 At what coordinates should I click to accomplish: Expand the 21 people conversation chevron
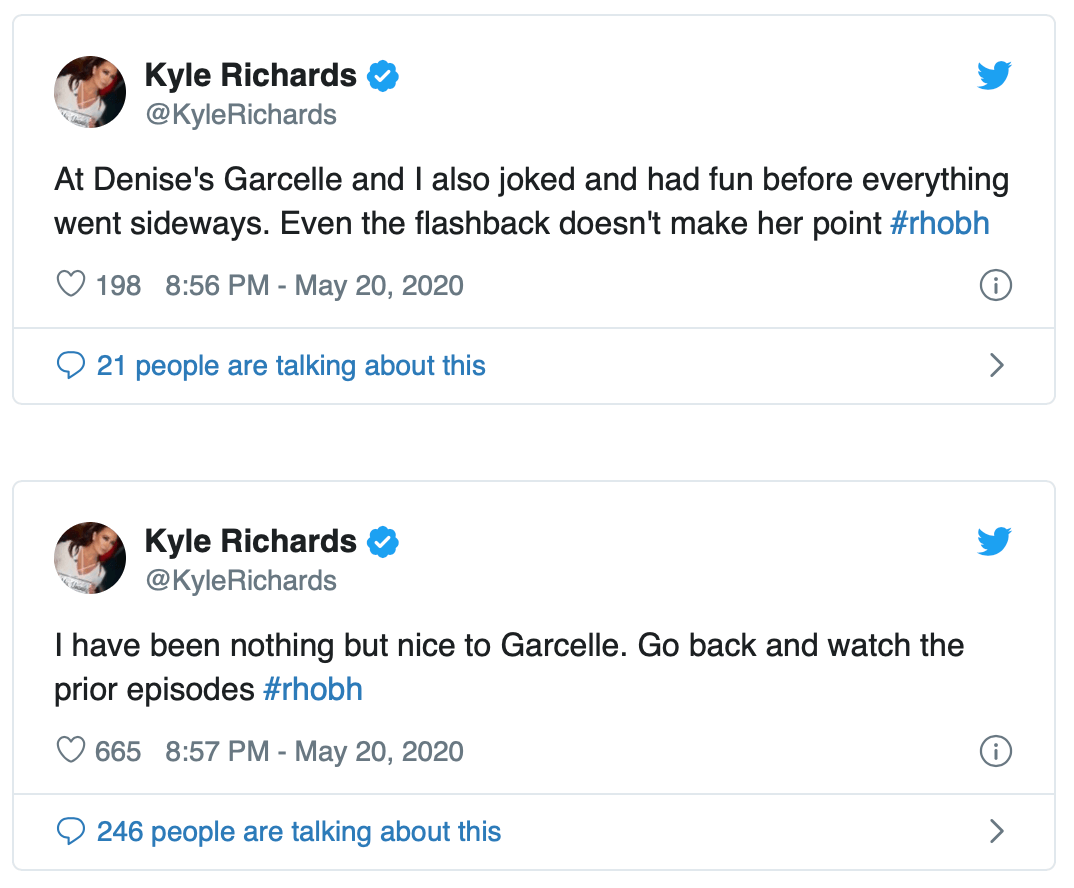click(x=996, y=366)
